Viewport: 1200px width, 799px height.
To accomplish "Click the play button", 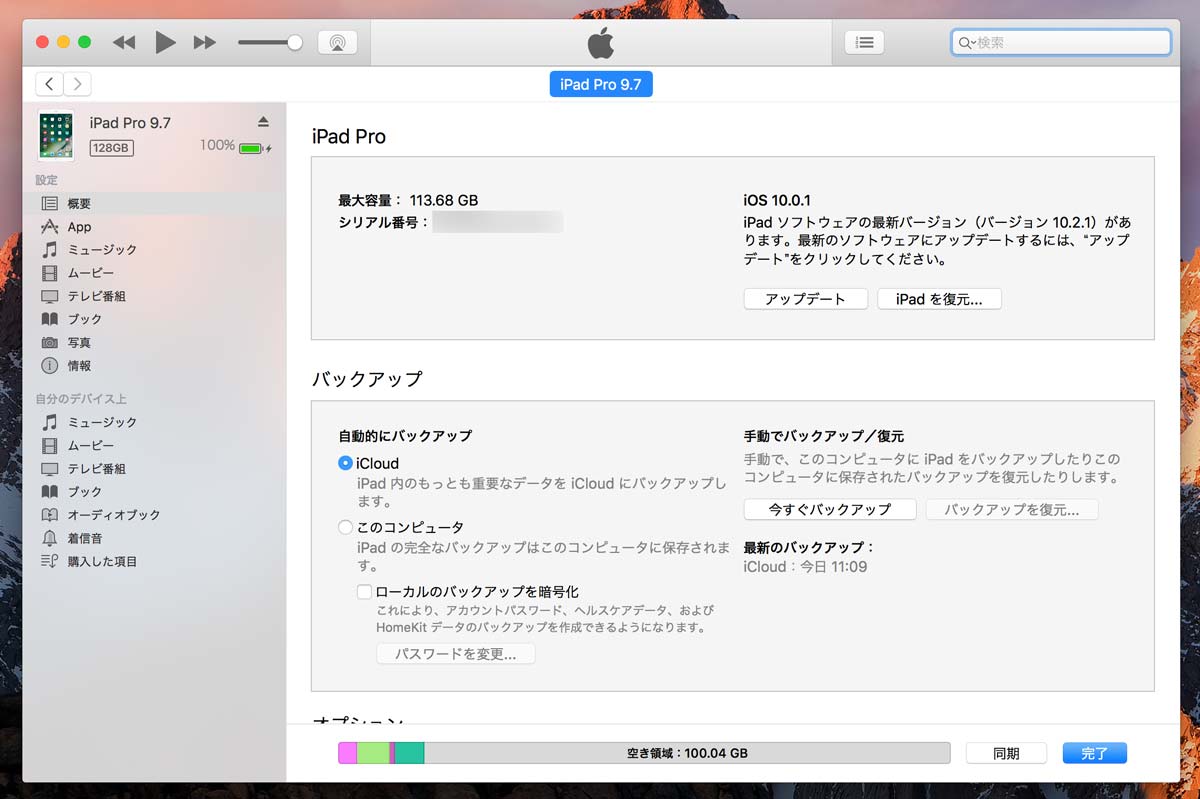I will 165,42.
